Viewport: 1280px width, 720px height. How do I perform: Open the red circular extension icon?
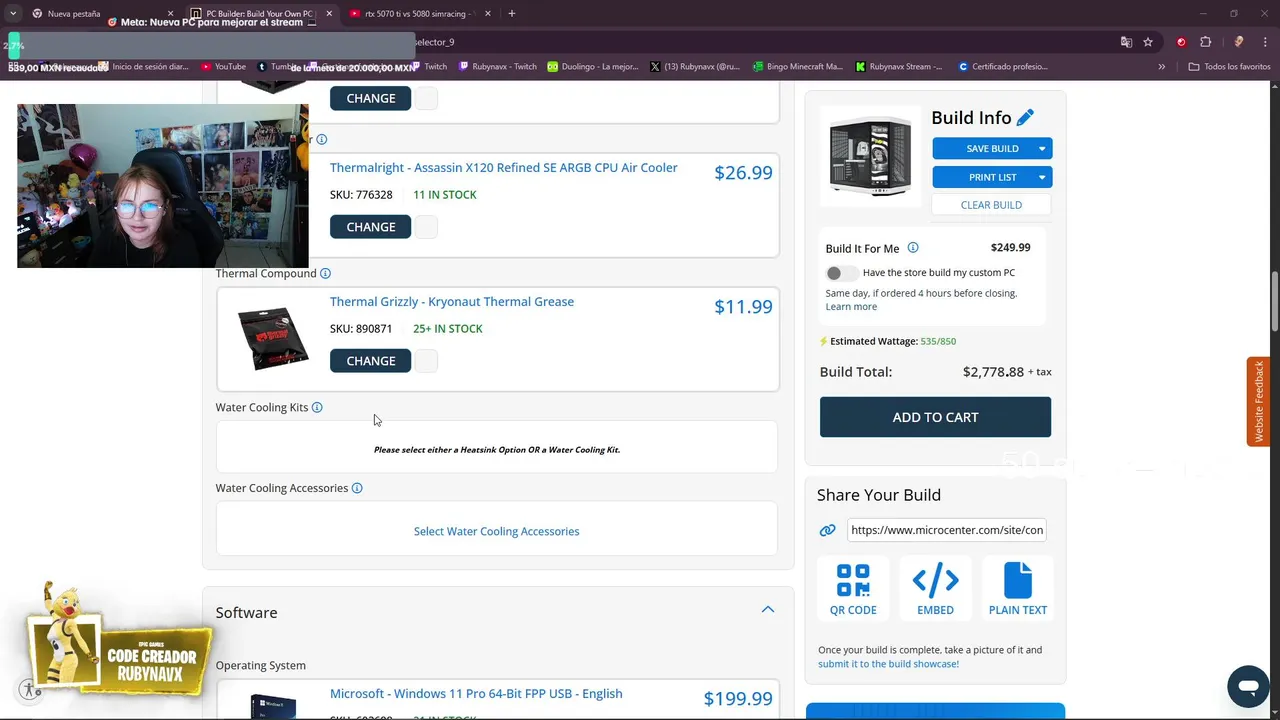pyautogui.click(x=1181, y=42)
